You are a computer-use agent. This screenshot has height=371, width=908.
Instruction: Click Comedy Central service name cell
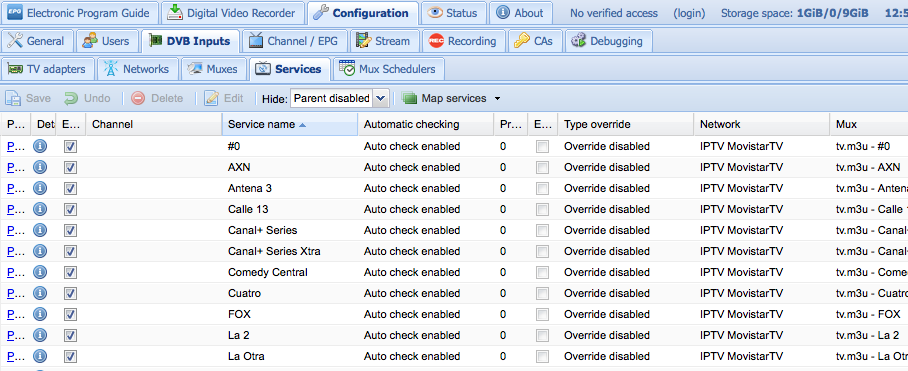click(x=290, y=272)
